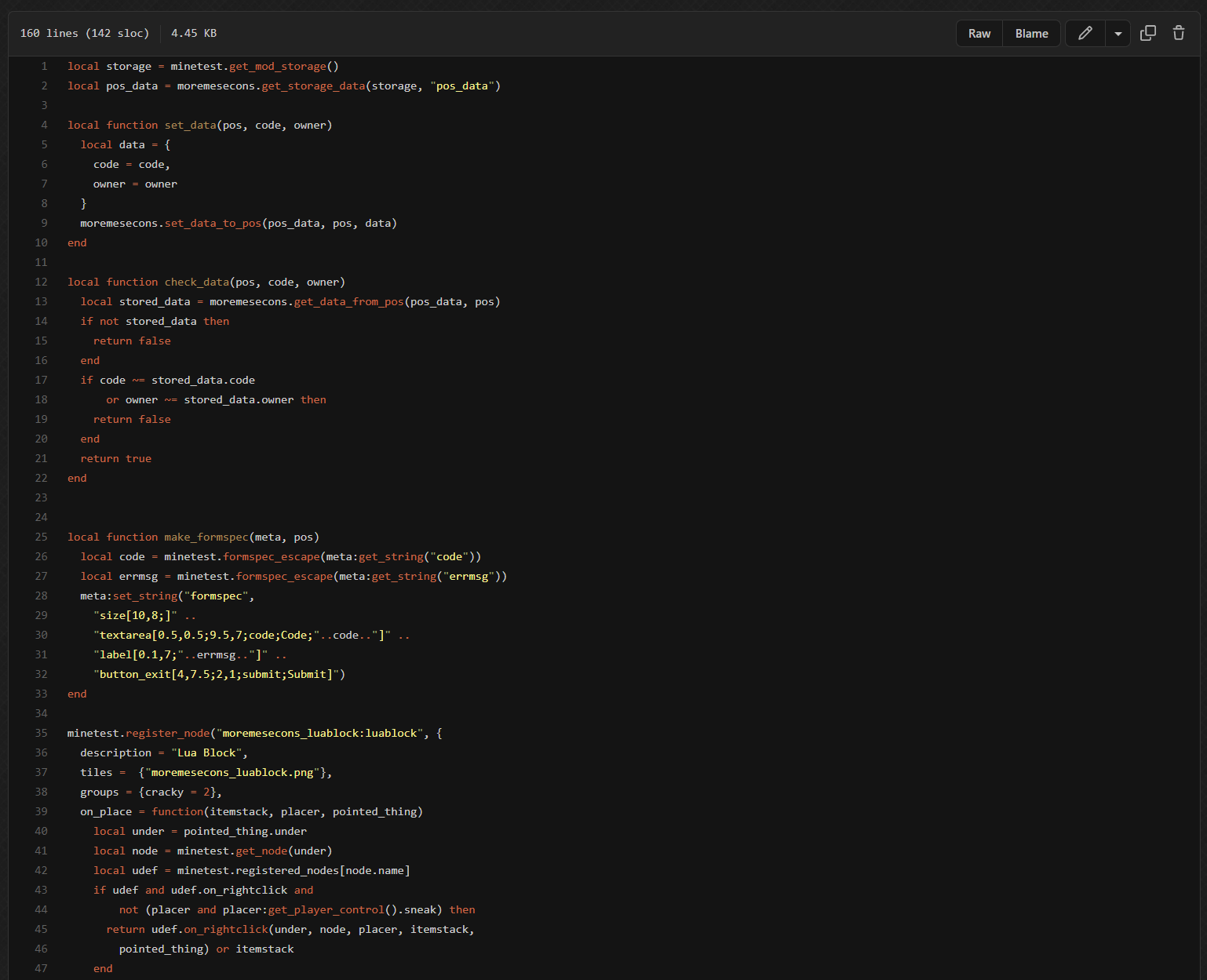1207x980 pixels.
Task: Select line number 1
Action: [x=44, y=67]
